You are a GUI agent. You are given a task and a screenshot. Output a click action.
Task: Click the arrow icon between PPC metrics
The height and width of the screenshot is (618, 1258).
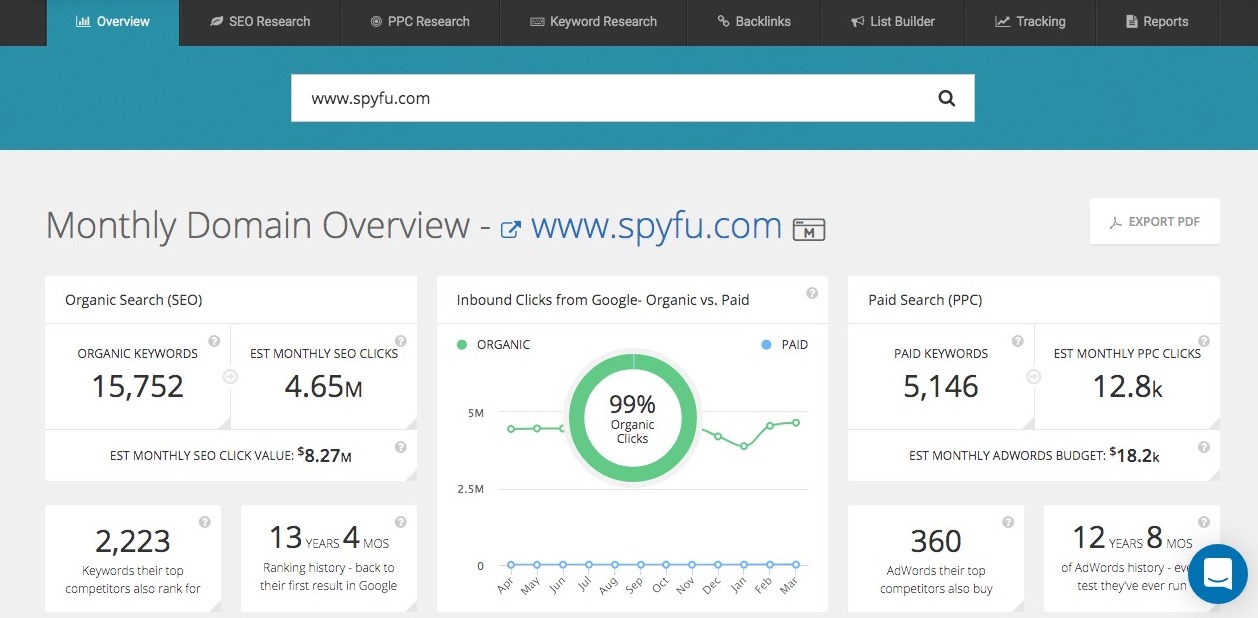pyautogui.click(x=1034, y=377)
